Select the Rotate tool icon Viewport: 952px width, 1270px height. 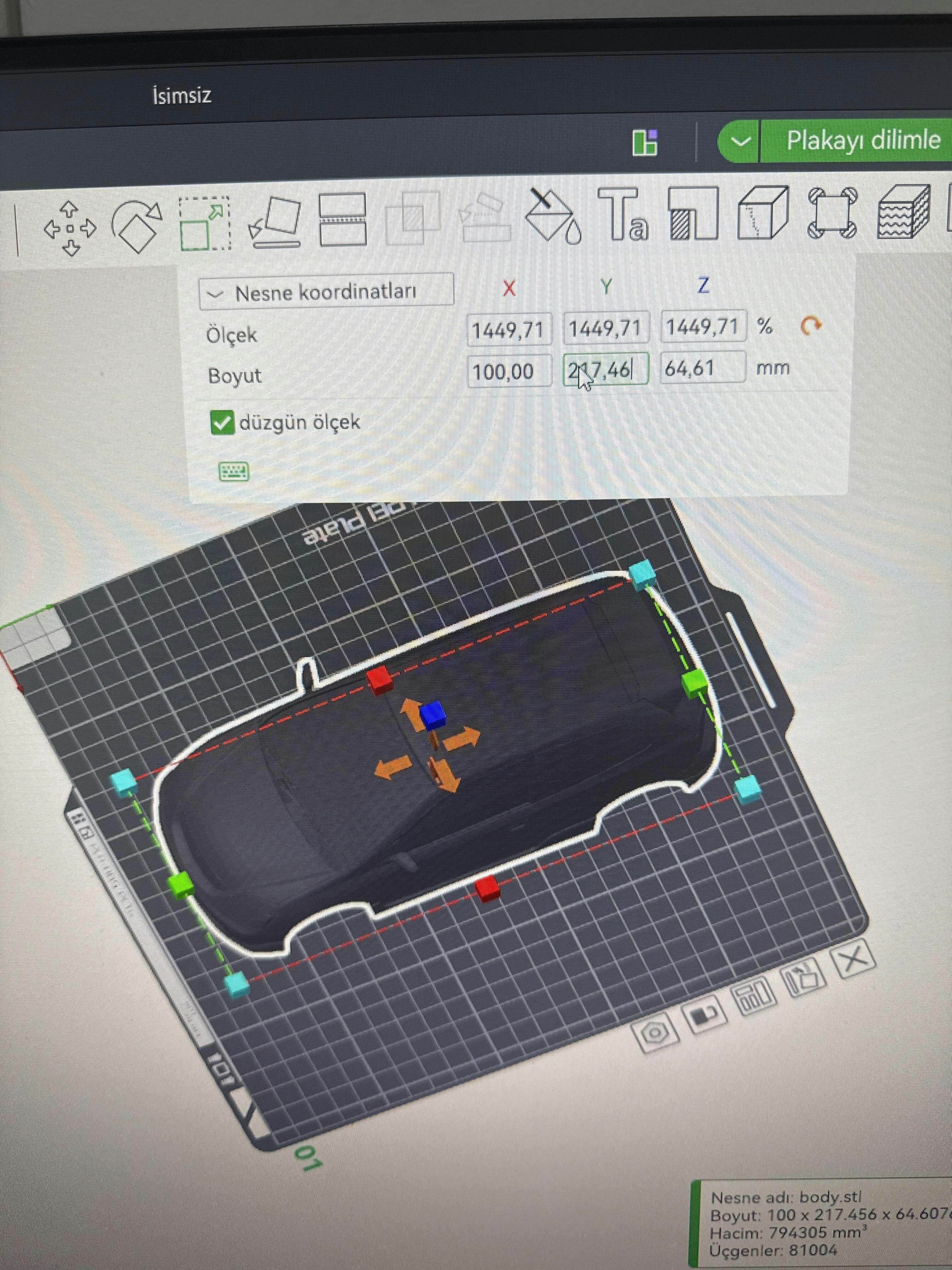tap(137, 226)
